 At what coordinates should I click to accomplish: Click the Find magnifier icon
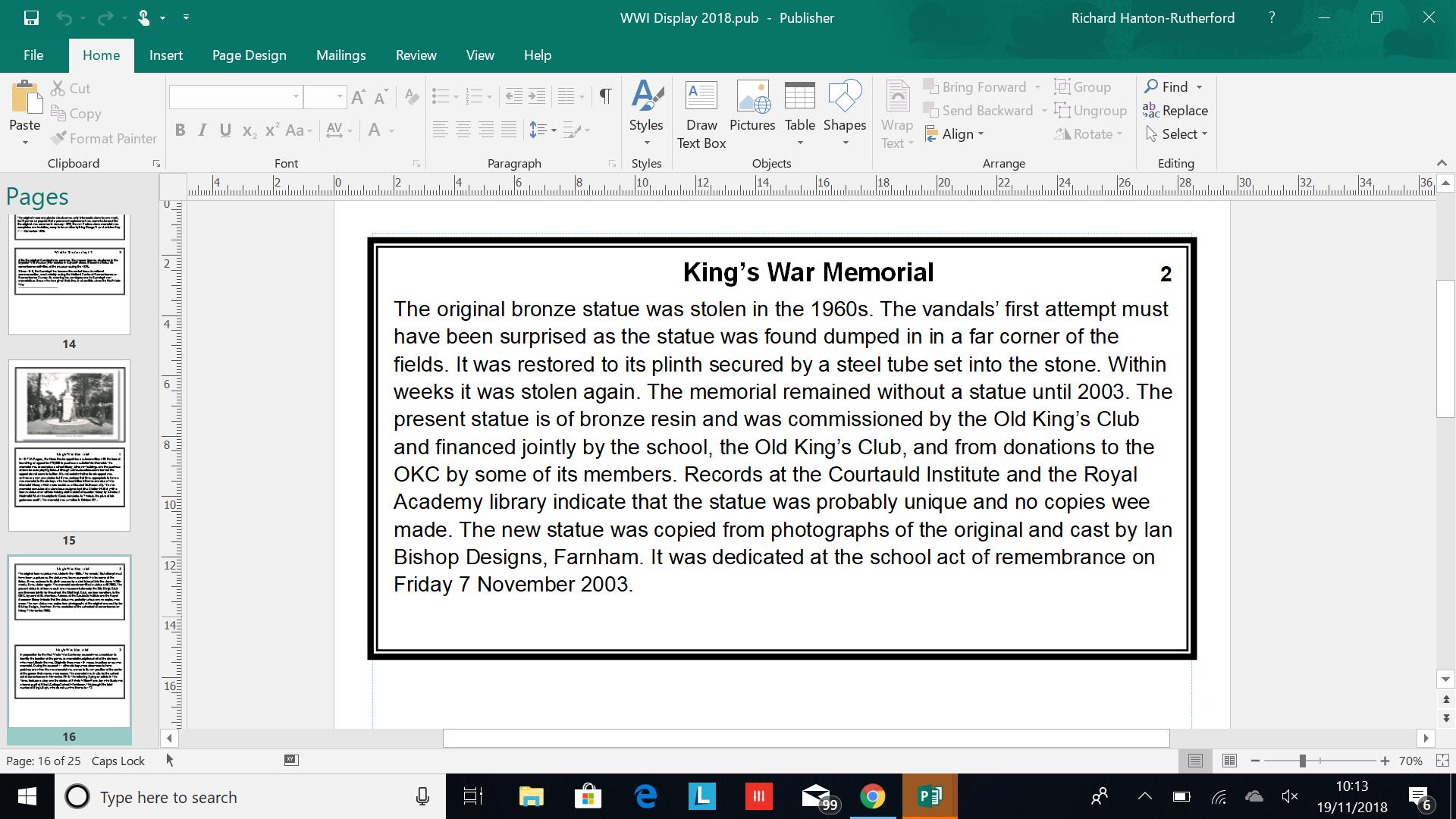click(1151, 86)
